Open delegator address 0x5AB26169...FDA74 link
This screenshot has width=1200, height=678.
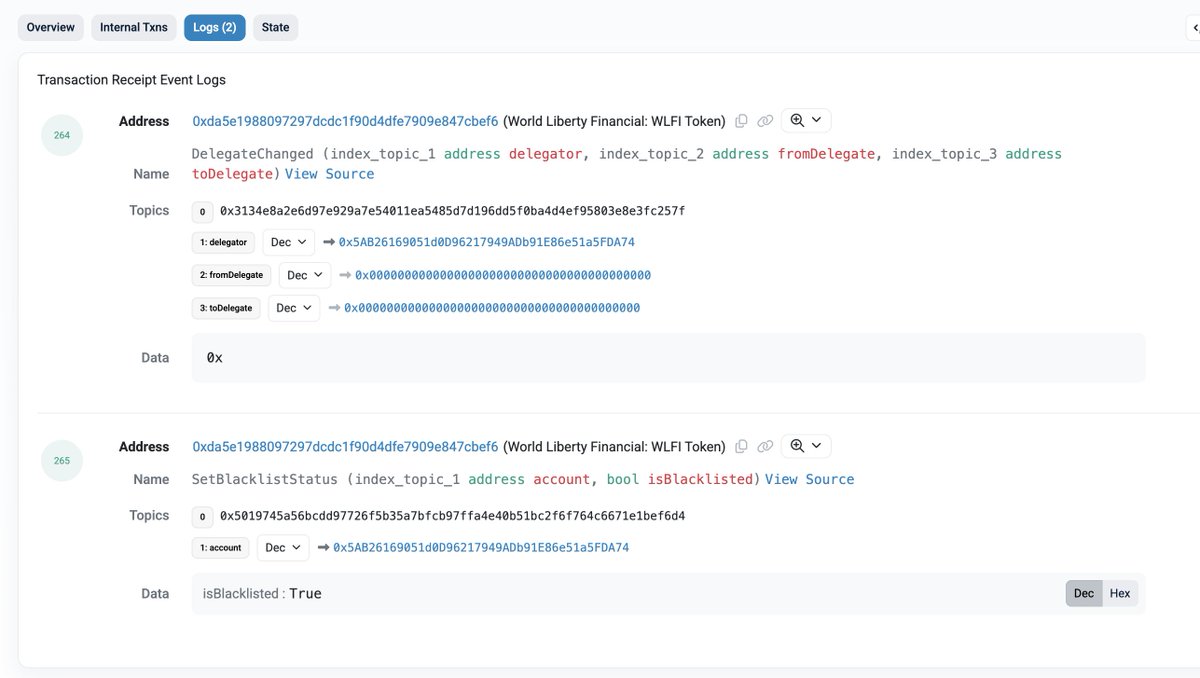point(487,242)
